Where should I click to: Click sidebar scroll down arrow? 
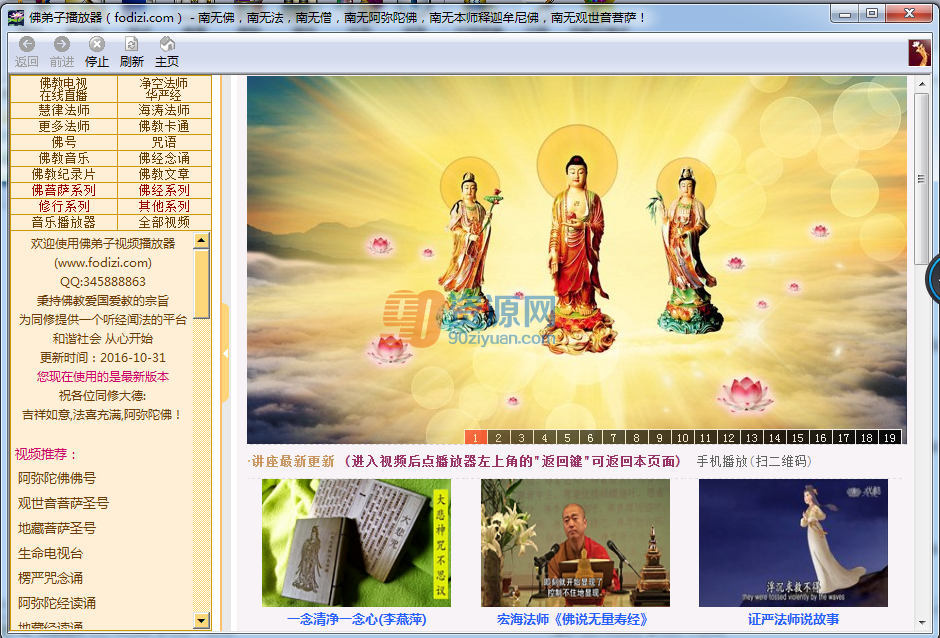(201, 620)
